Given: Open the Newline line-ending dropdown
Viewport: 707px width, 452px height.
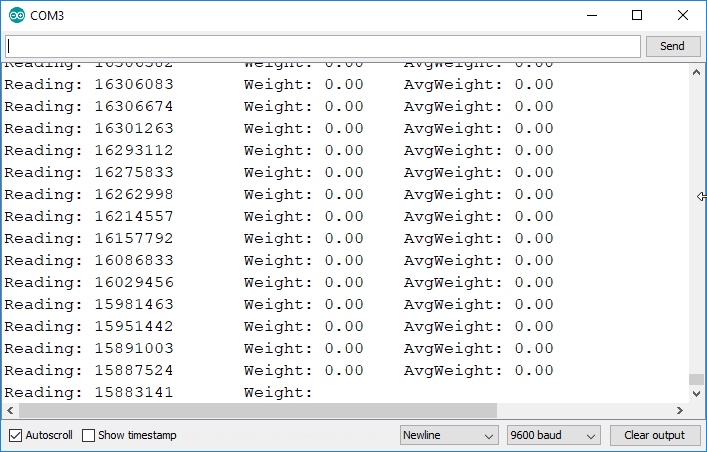Looking at the screenshot, I should 449,435.
